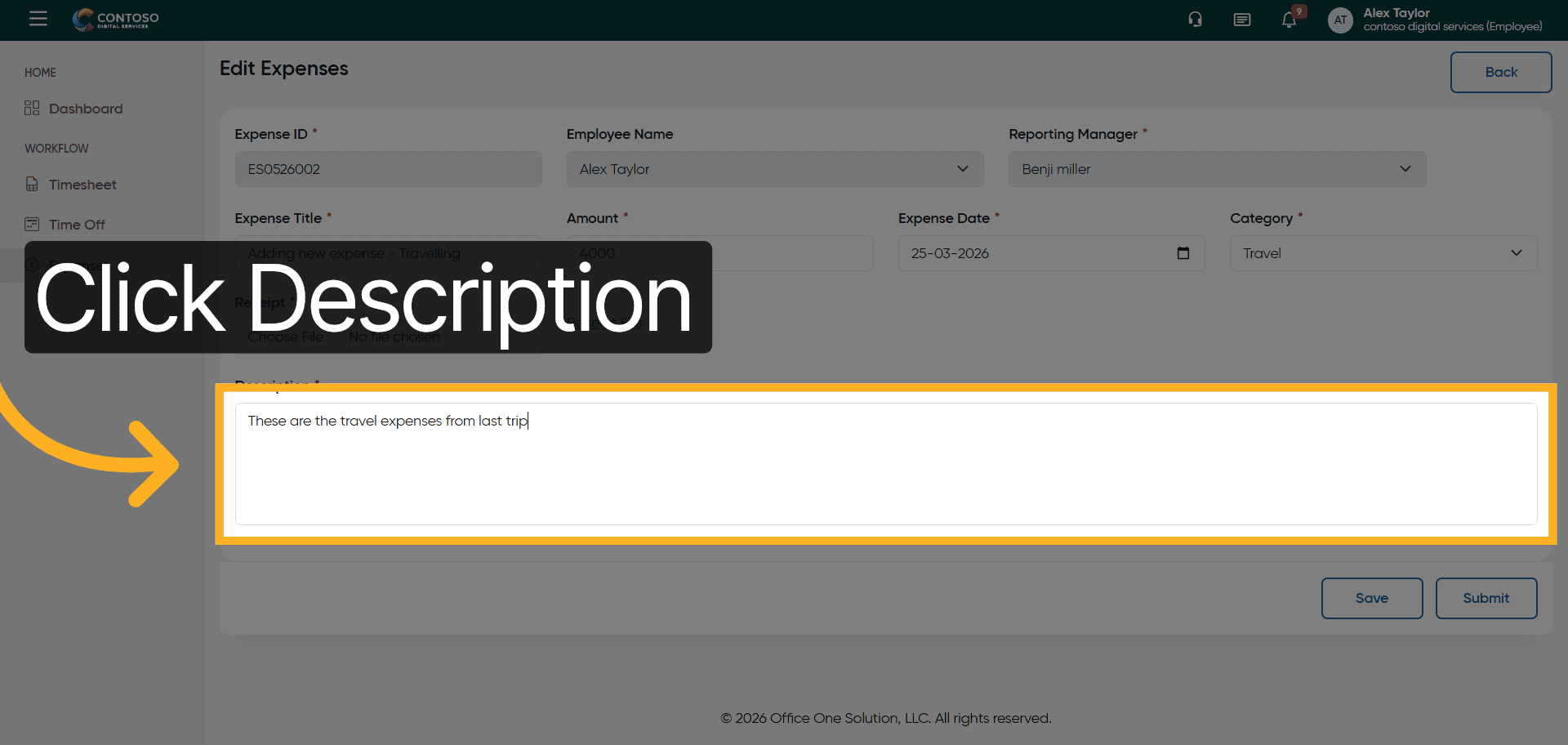Click the Back button
Image resolution: width=1568 pixels, height=745 pixels.
coord(1500,72)
